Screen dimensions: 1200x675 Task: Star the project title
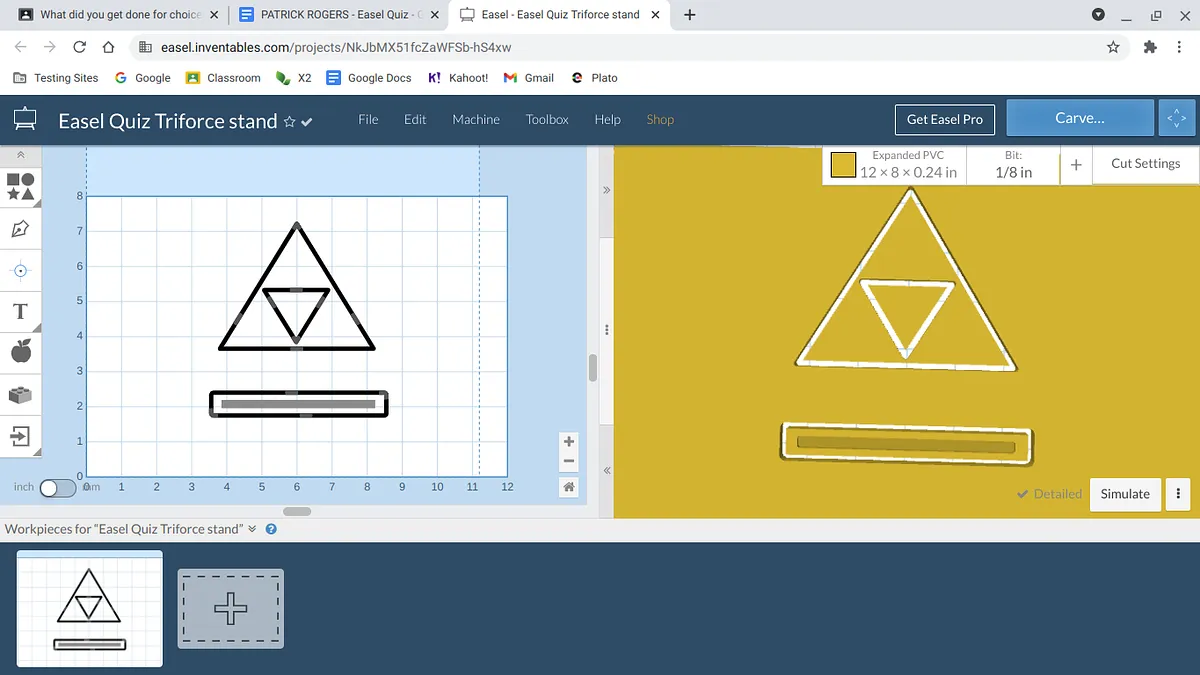pos(290,121)
